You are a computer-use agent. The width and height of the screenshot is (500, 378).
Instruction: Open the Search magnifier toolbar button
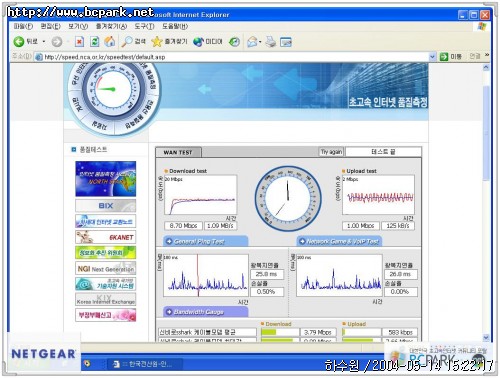pyautogui.click(x=133, y=42)
